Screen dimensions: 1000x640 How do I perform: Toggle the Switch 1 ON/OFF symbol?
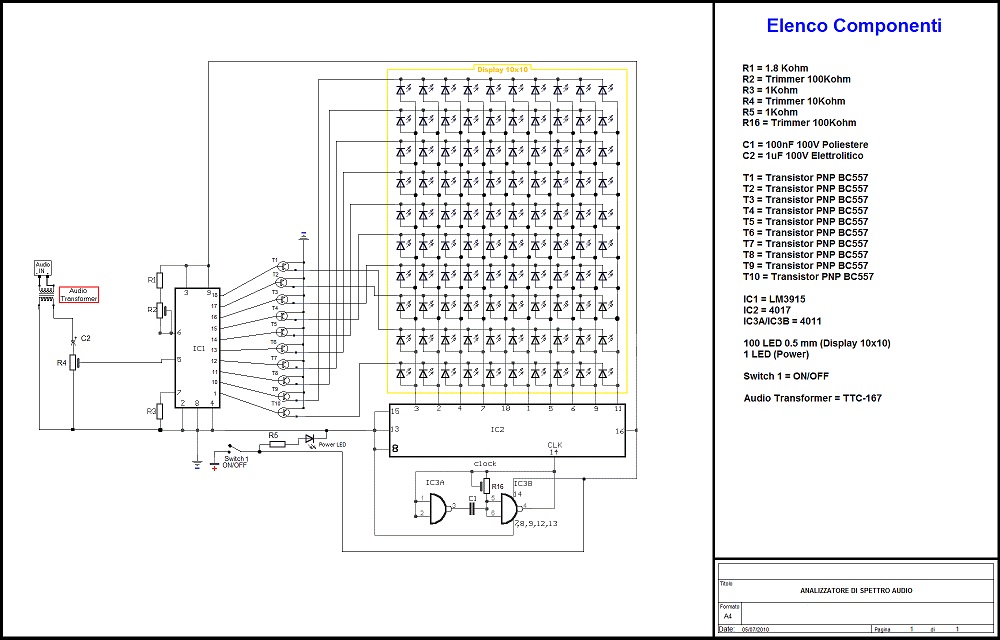235,448
